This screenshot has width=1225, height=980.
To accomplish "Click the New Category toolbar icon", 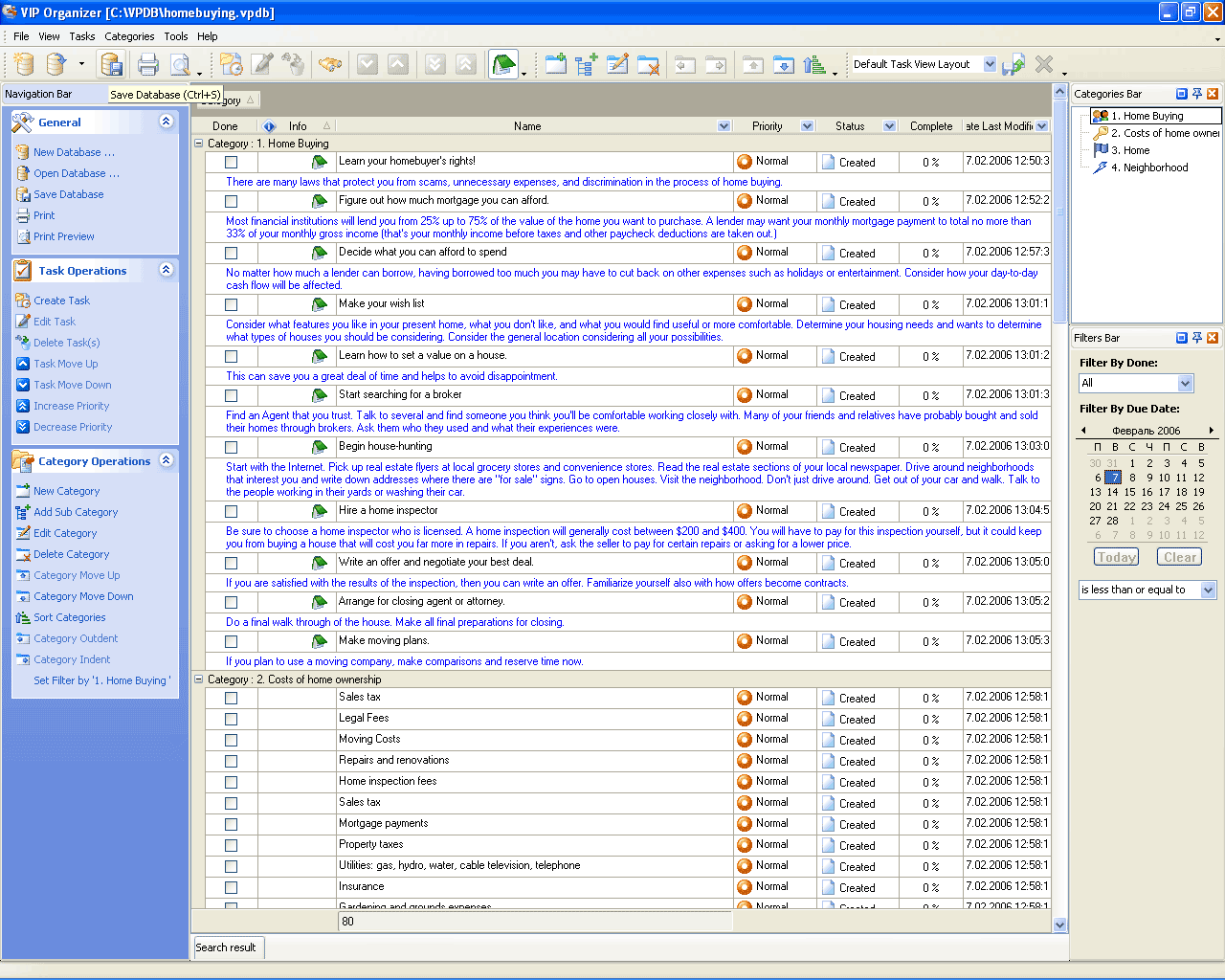I will coord(556,65).
